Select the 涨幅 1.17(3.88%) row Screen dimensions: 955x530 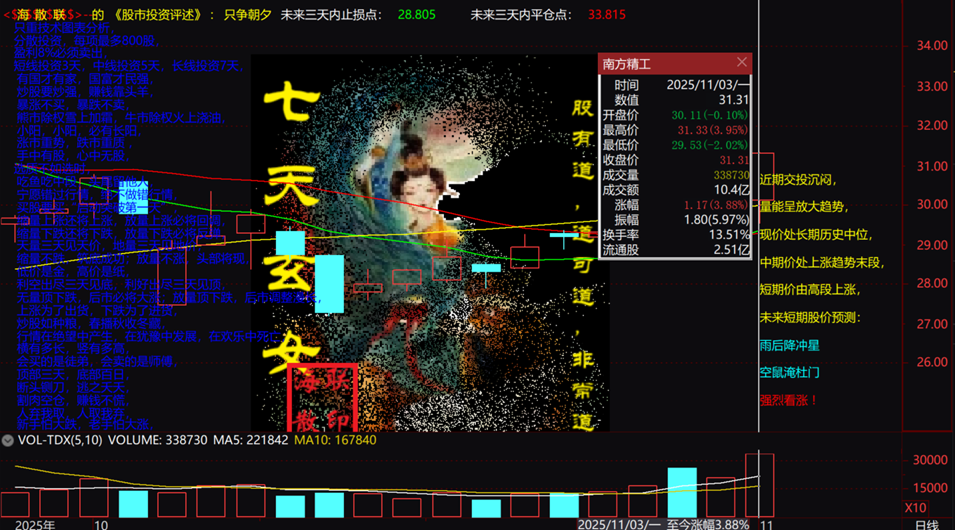[675, 205]
